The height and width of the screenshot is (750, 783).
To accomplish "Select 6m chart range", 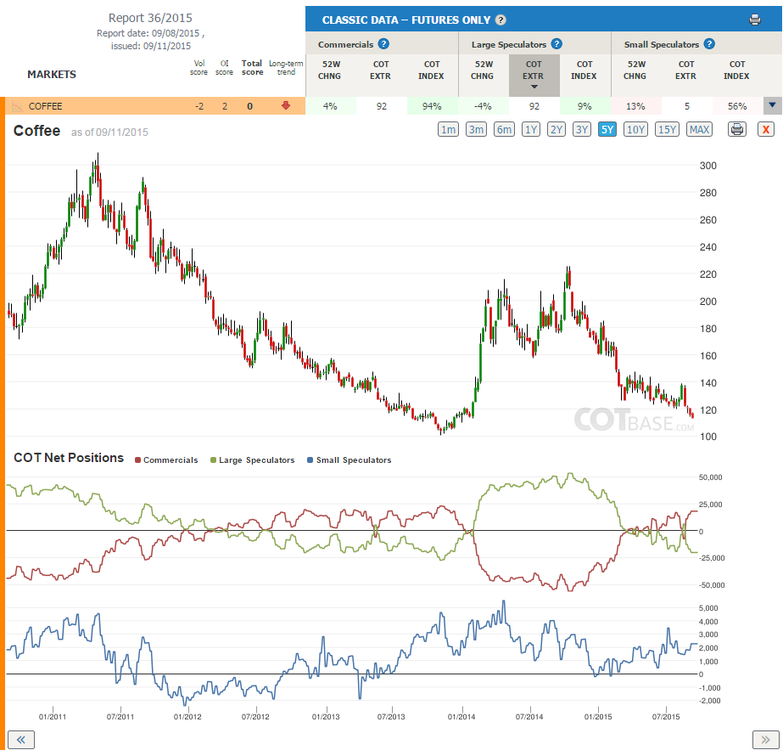I will (x=504, y=130).
